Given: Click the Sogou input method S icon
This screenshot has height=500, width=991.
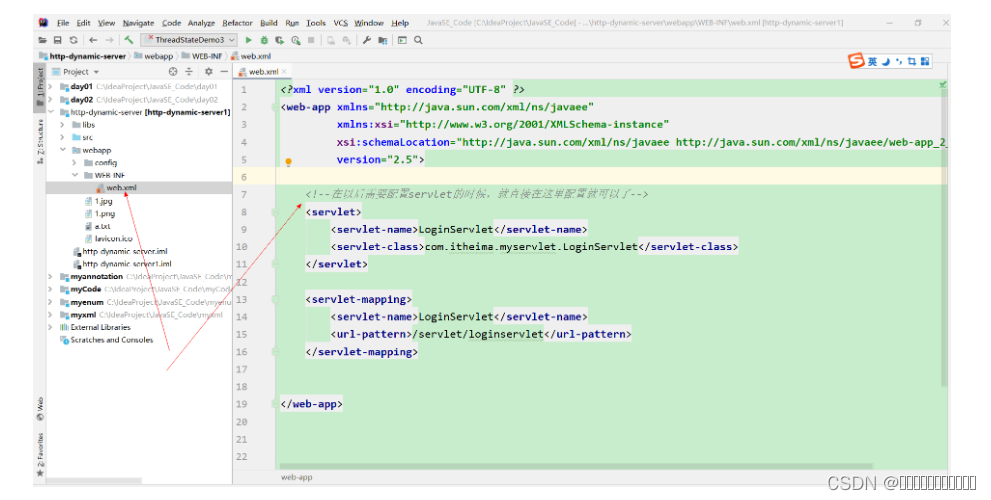Looking at the screenshot, I should [x=856, y=61].
